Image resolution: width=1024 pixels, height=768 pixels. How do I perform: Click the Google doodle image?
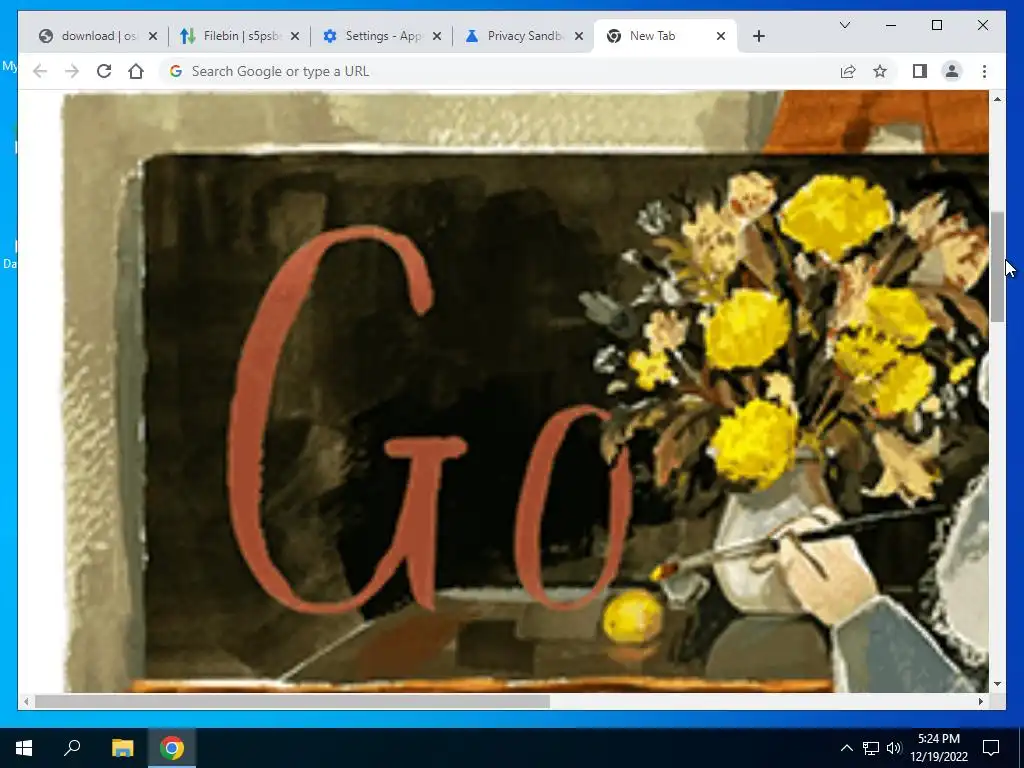(526, 392)
